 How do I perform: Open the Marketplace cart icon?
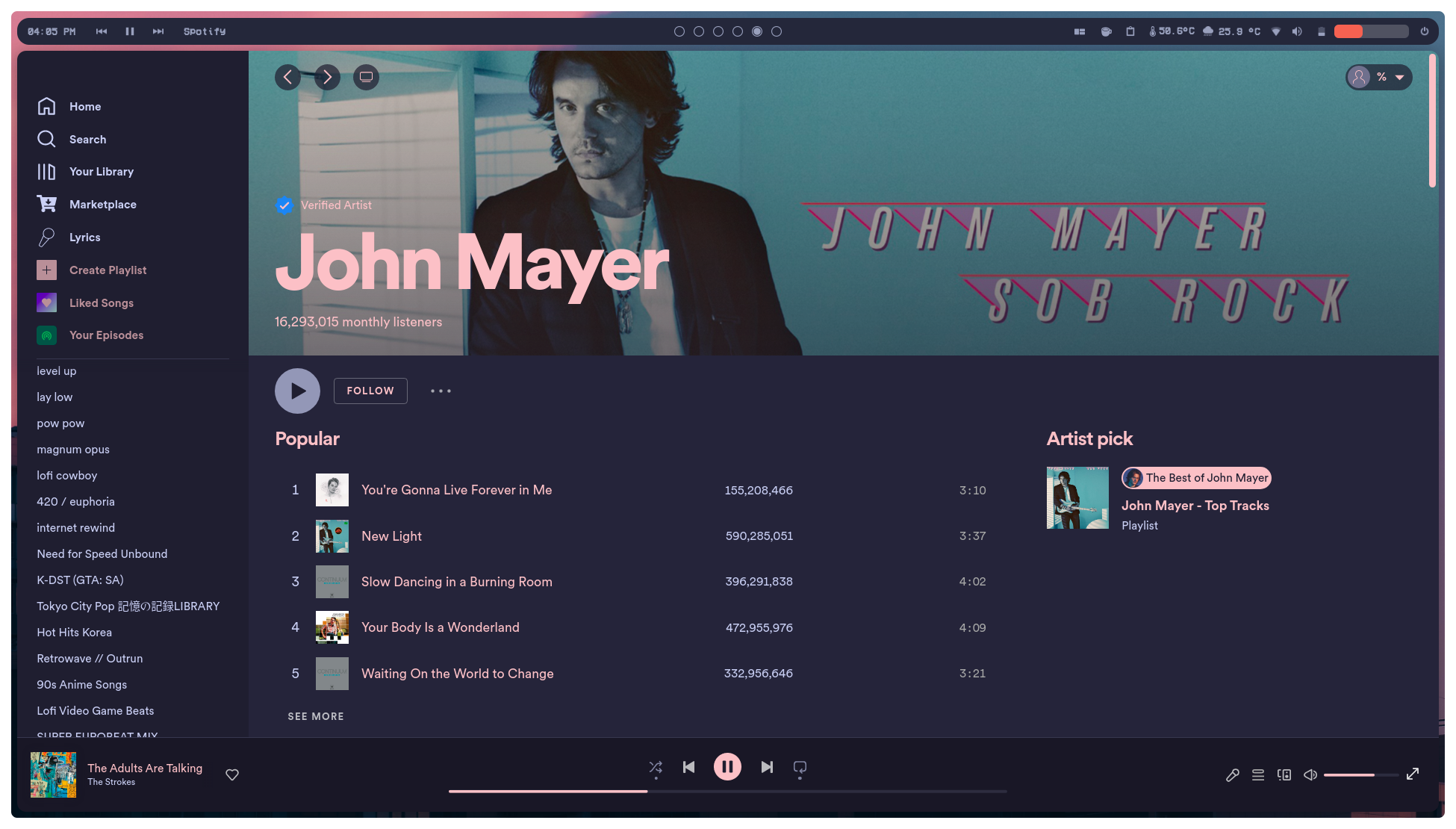click(46, 204)
